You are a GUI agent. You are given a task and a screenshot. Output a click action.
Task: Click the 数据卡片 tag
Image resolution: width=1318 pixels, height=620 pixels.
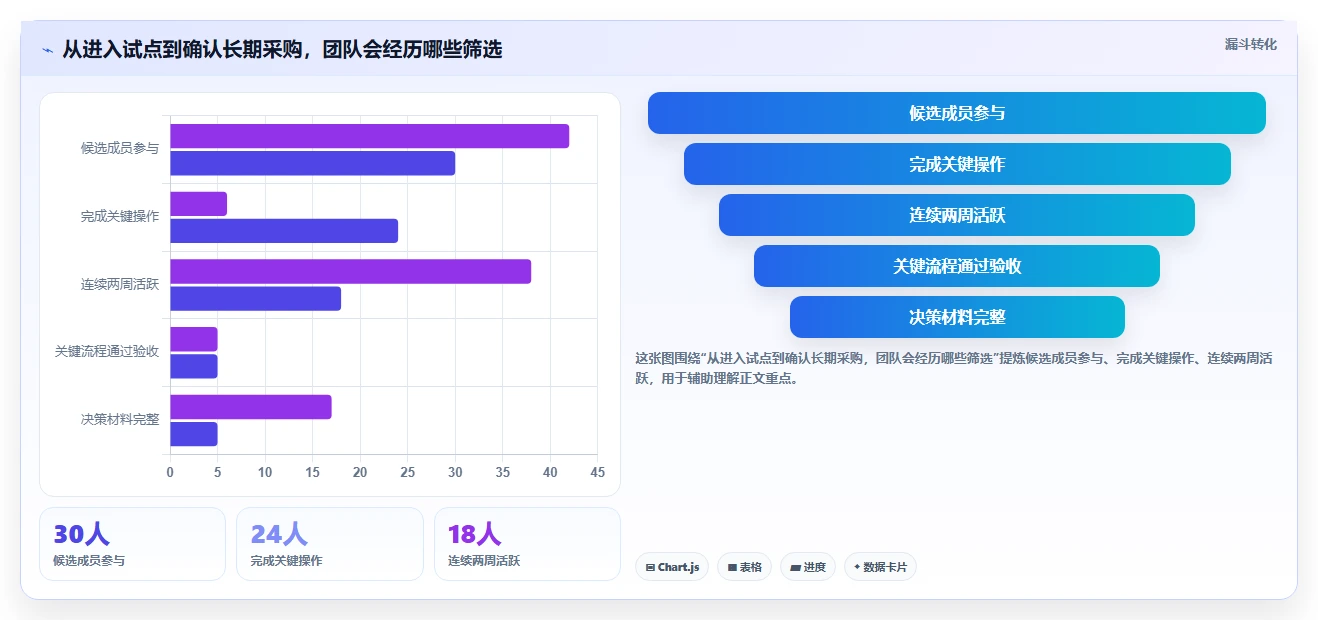point(880,567)
